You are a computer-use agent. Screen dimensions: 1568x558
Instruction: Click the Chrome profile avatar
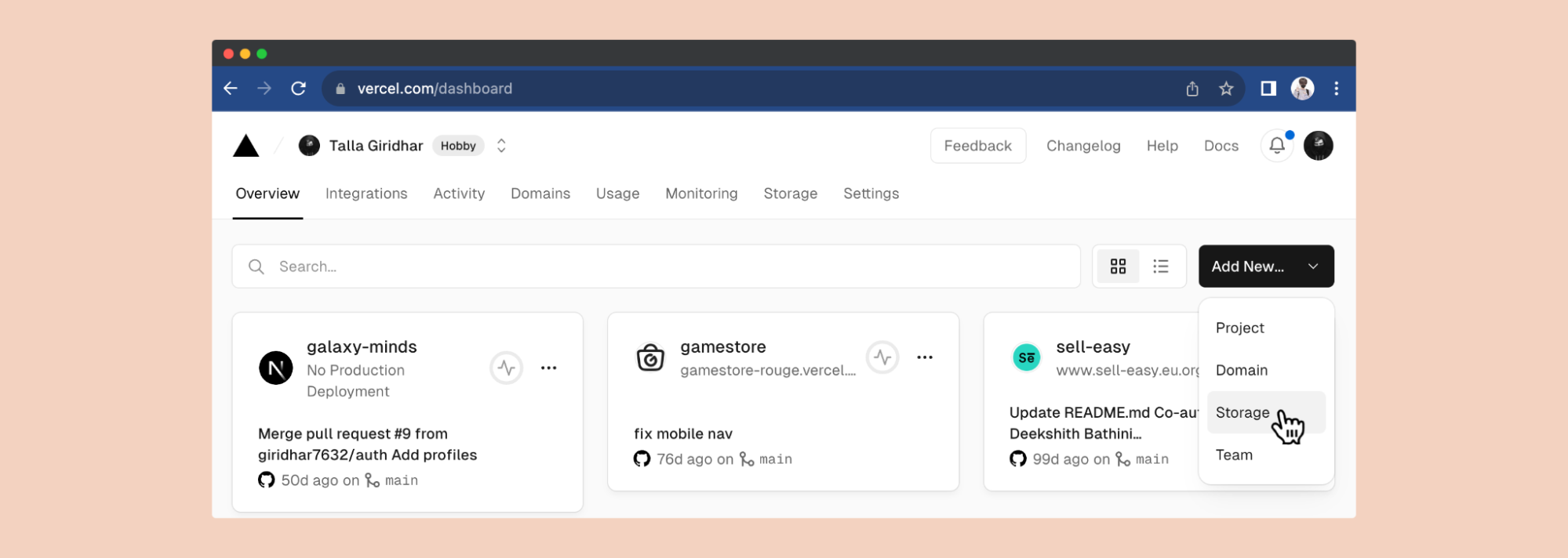(1303, 89)
